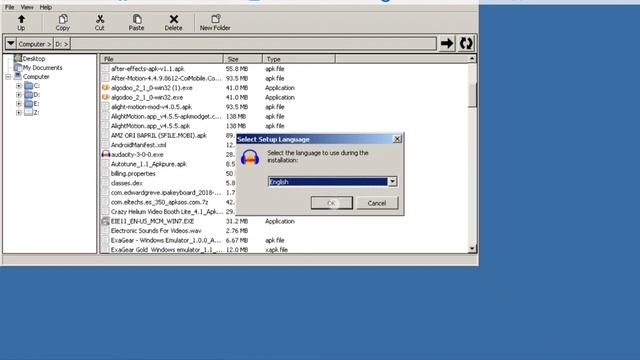Open the setup language dropdown
Viewport: 640px width, 360px height.
pyautogui.click(x=392, y=182)
